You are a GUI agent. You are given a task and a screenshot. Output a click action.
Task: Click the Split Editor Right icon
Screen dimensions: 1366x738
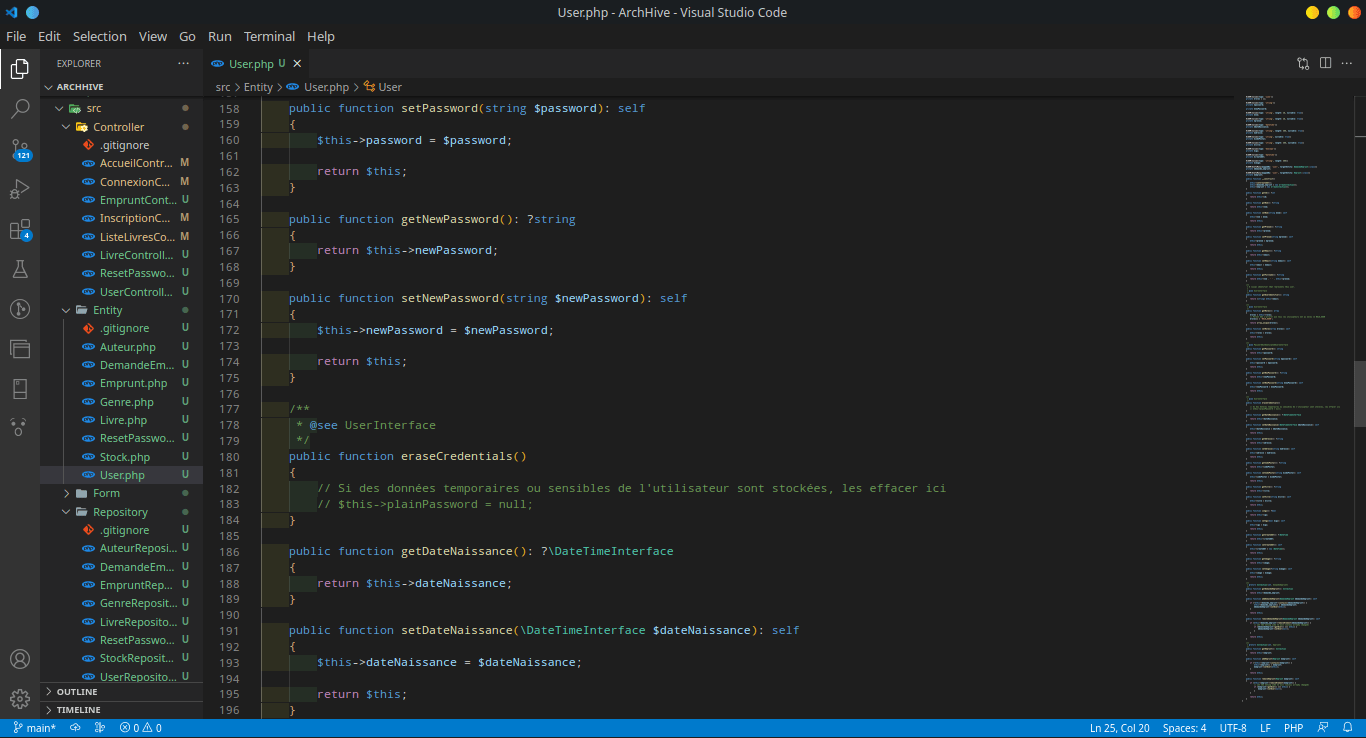tap(1325, 63)
